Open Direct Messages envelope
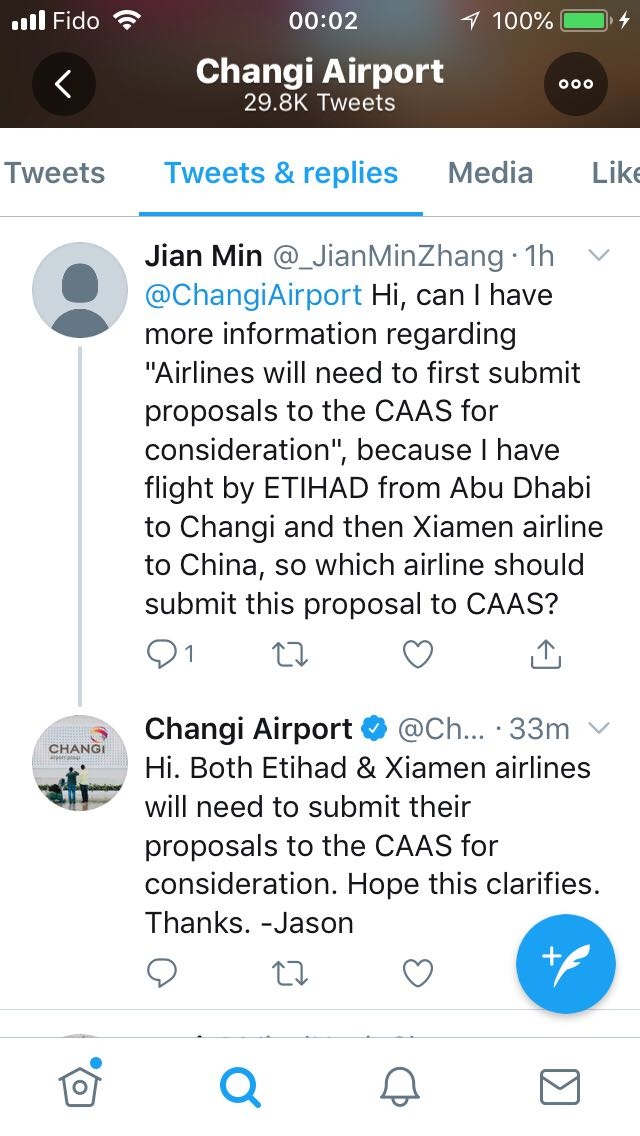The height and width of the screenshot is (1136, 640). 559,1085
